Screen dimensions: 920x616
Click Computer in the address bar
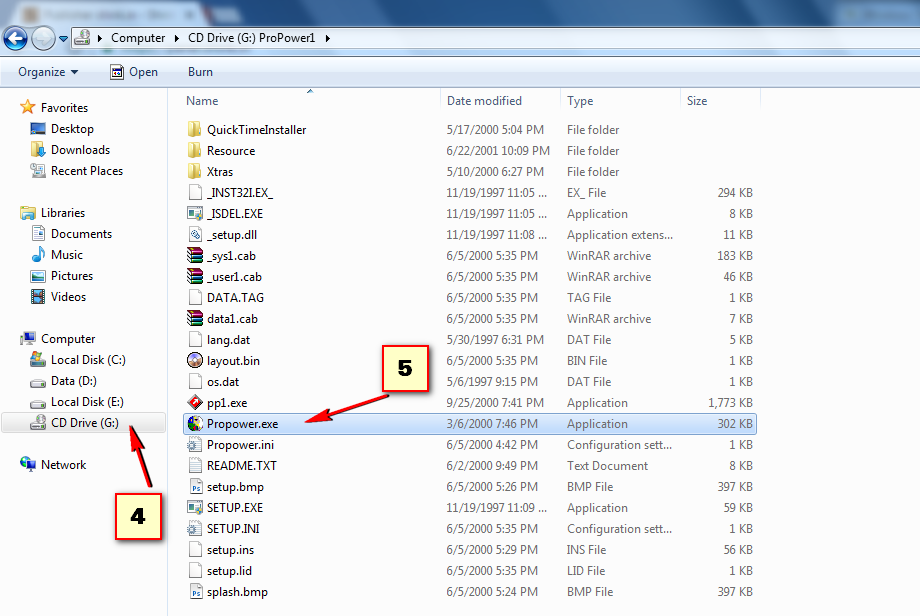click(138, 38)
